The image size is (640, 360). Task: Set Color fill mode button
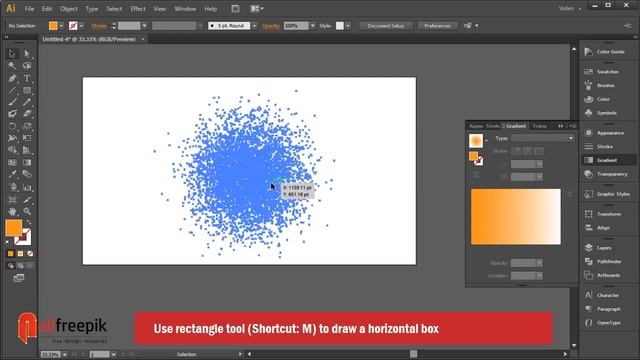(x=11, y=254)
